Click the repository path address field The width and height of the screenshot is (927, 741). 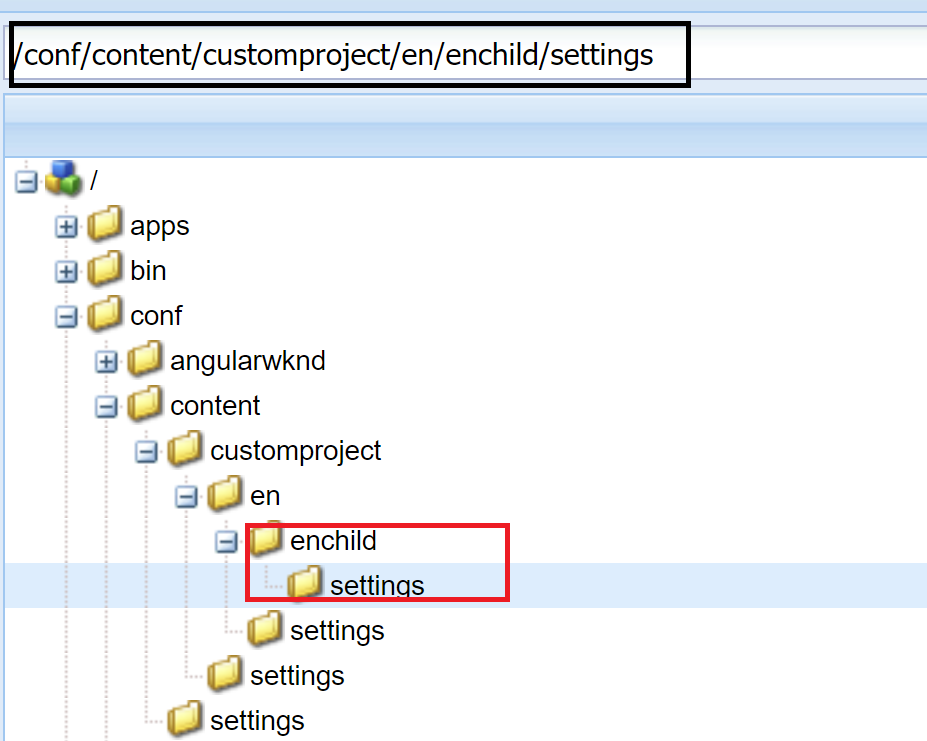point(349,55)
